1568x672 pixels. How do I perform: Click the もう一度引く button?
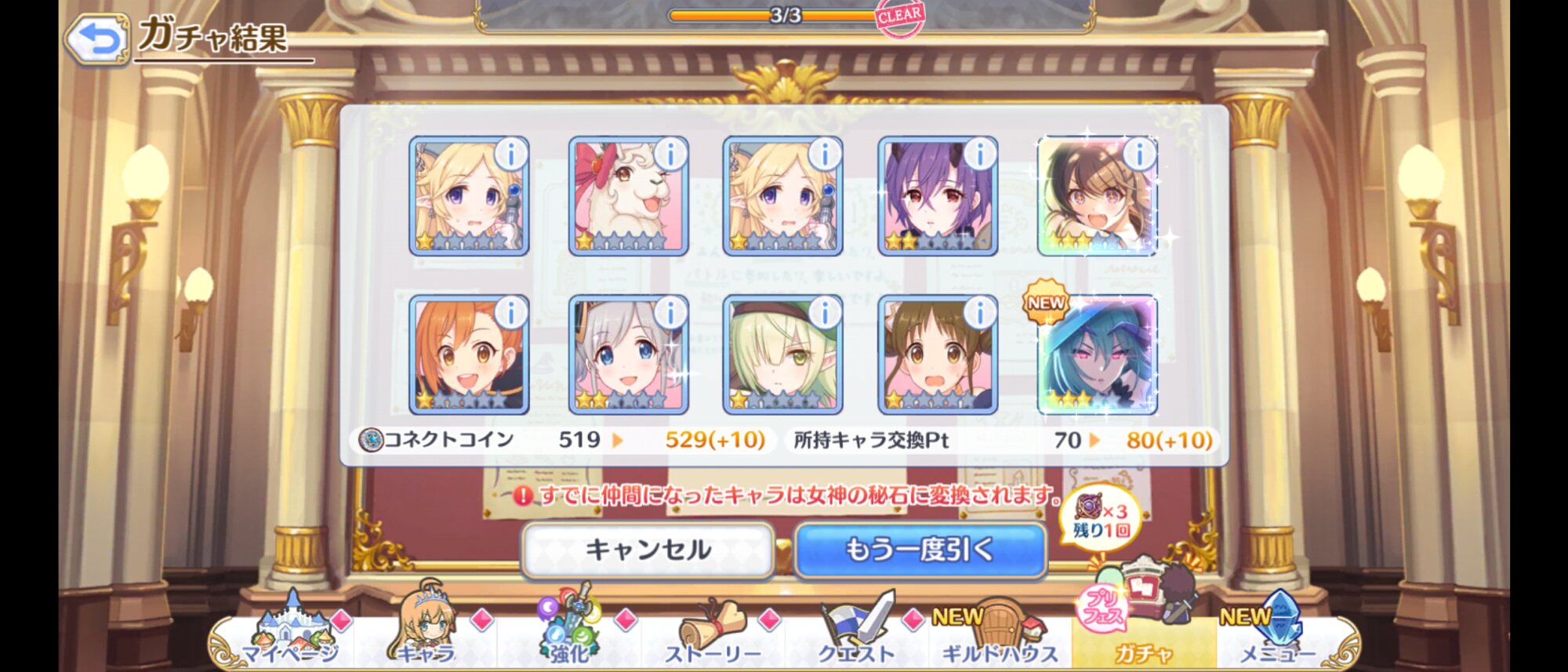[x=920, y=550]
